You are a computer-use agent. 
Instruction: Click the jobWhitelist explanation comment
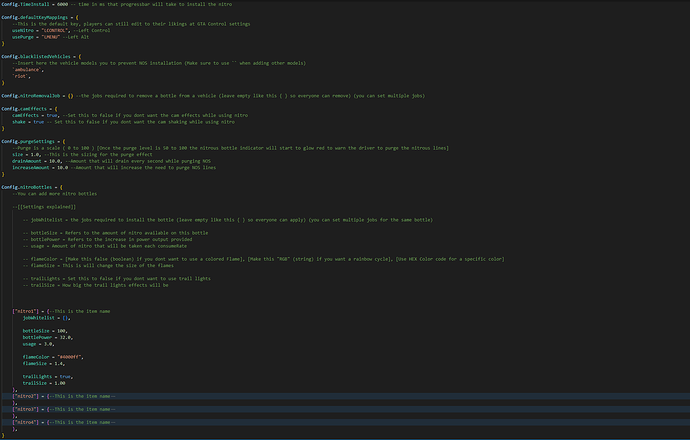pos(228,220)
